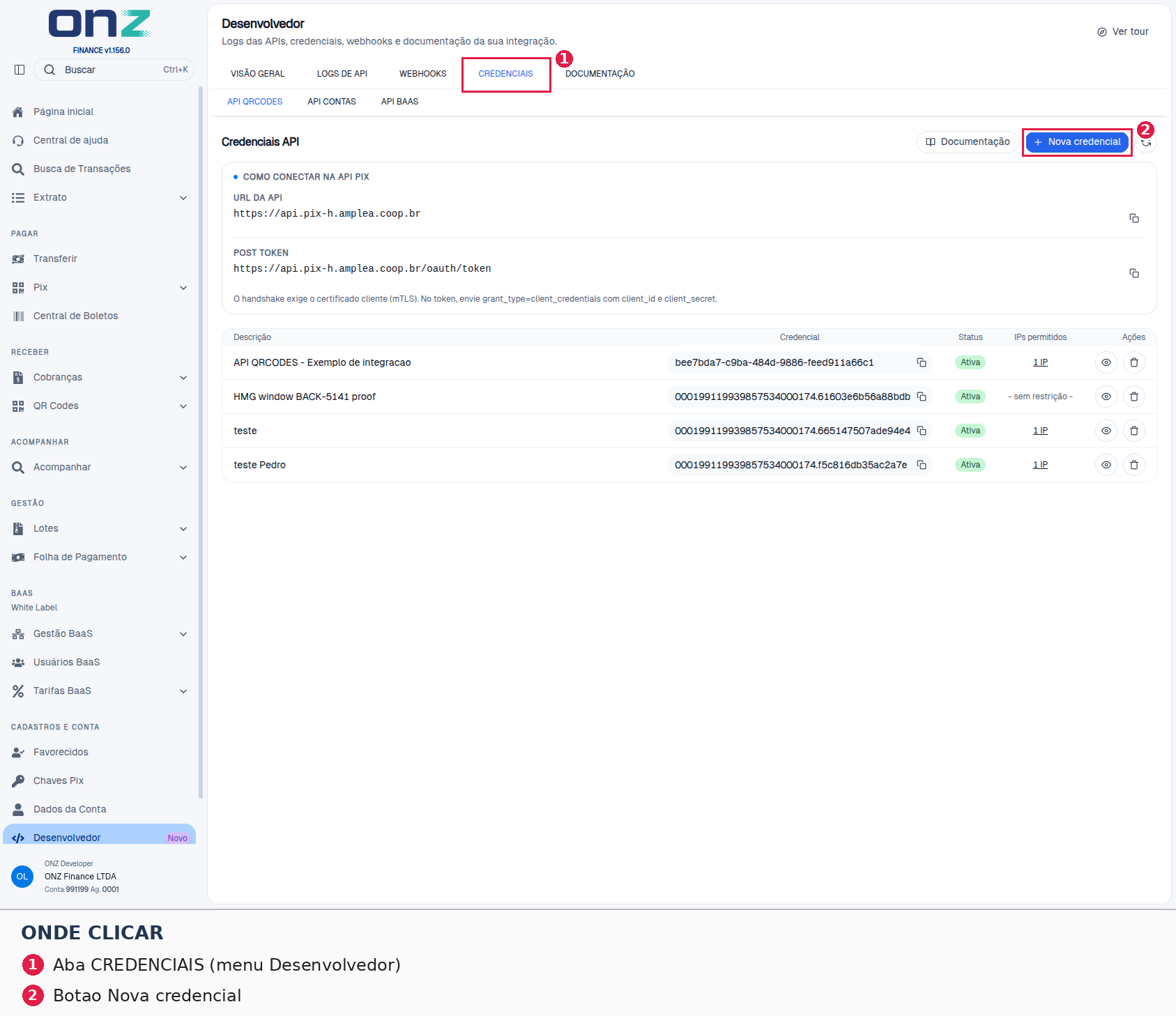Delete the teste Pedro credential
The image size is (1176, 1016).
[1133, 465]
